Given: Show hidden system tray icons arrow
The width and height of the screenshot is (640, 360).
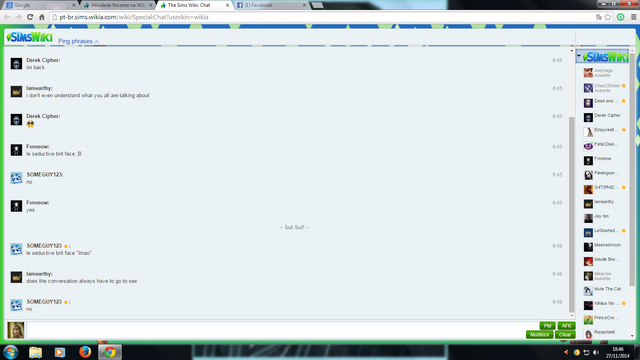Looking at the screenshot, I should [x=566, y=352].
